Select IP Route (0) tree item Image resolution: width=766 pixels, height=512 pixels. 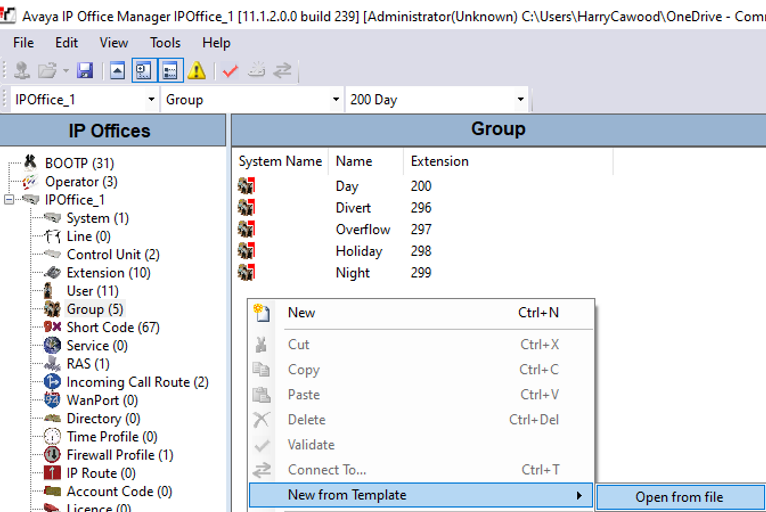[x=101, y=473]
